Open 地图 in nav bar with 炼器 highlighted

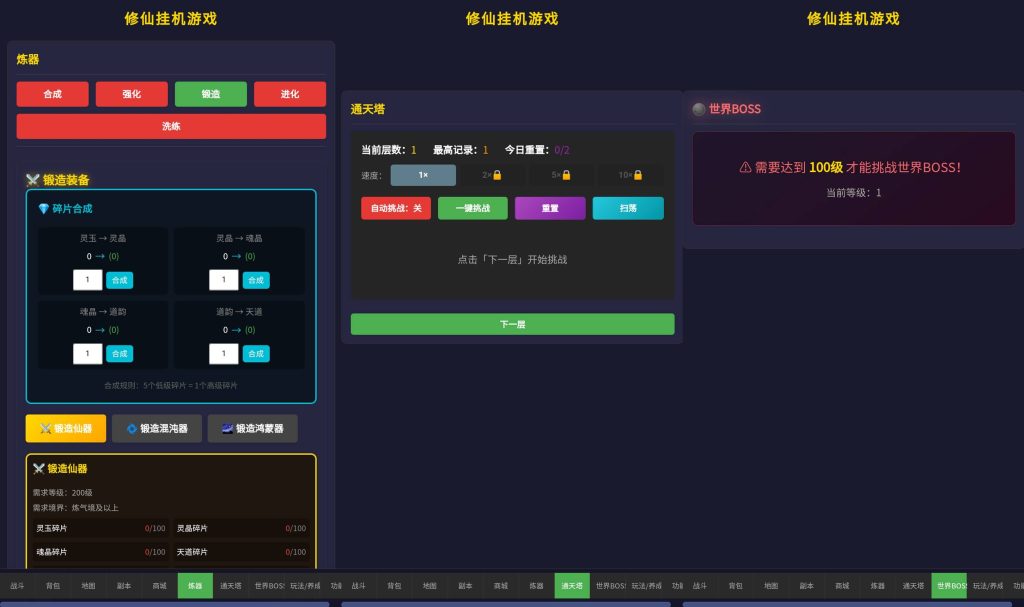88,585
